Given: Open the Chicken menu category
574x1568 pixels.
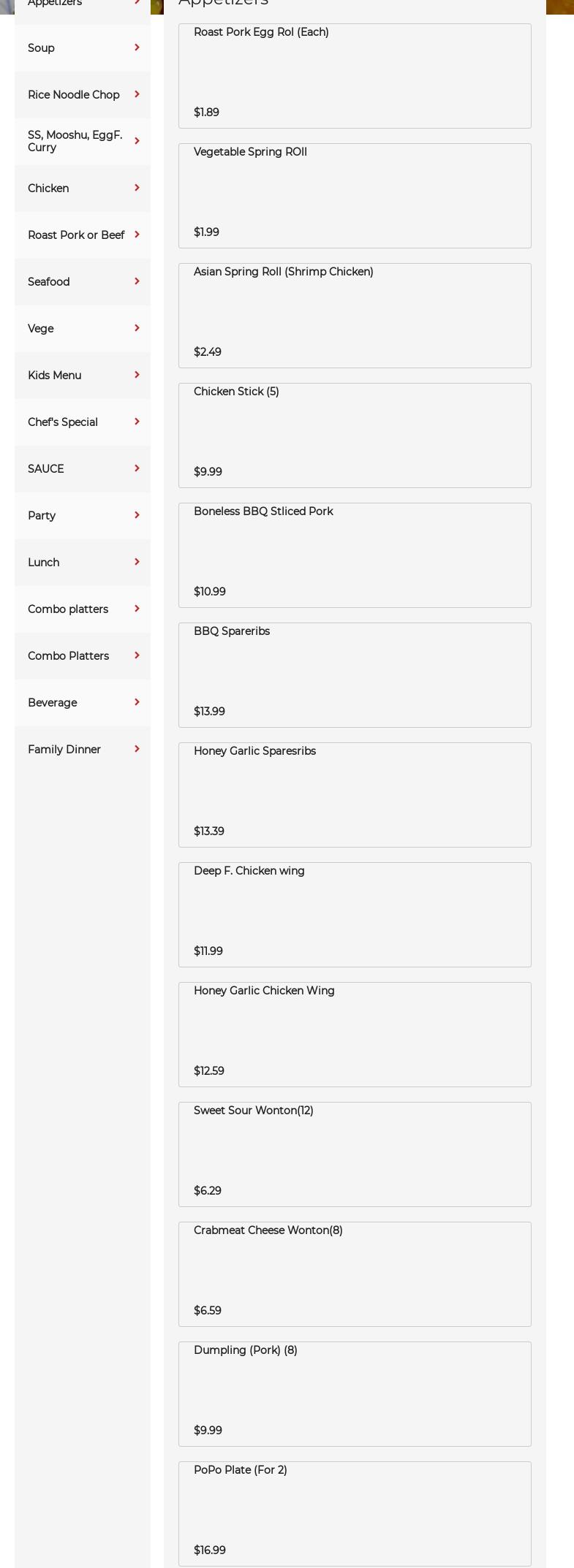Looking at the screenshot, I should pos(48,189).
